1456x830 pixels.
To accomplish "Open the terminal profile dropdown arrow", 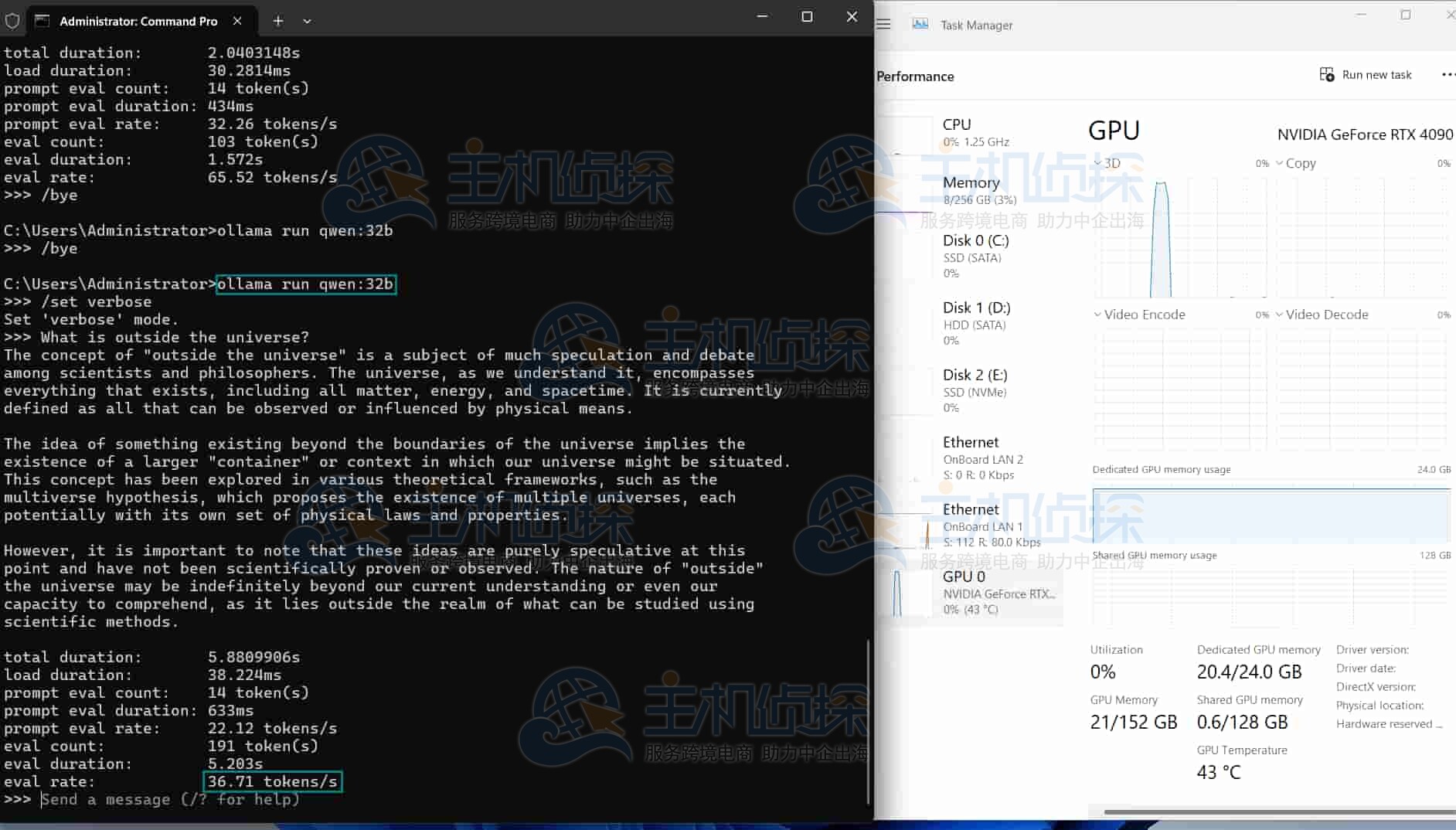I will click(x=307, y=21).
